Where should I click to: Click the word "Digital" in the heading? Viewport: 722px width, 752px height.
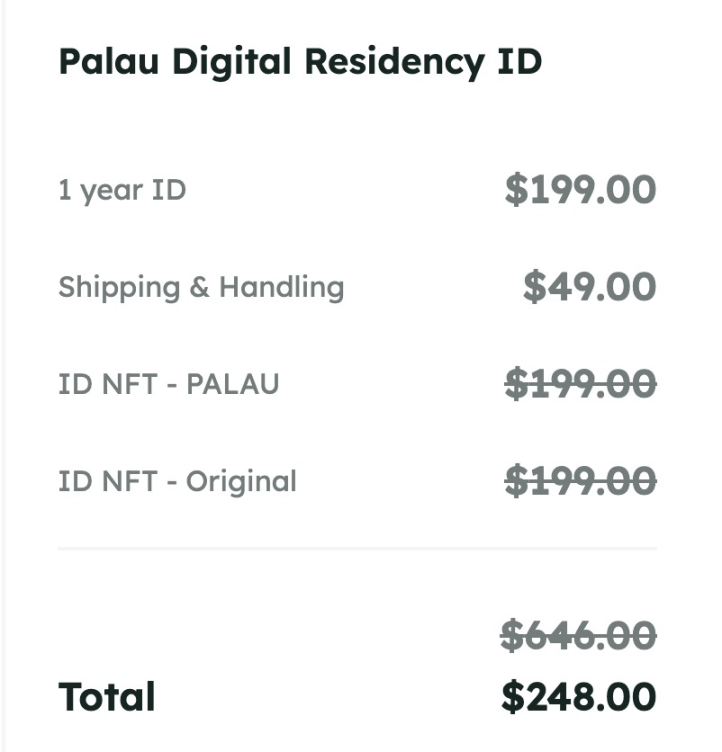tap(233, 61)
